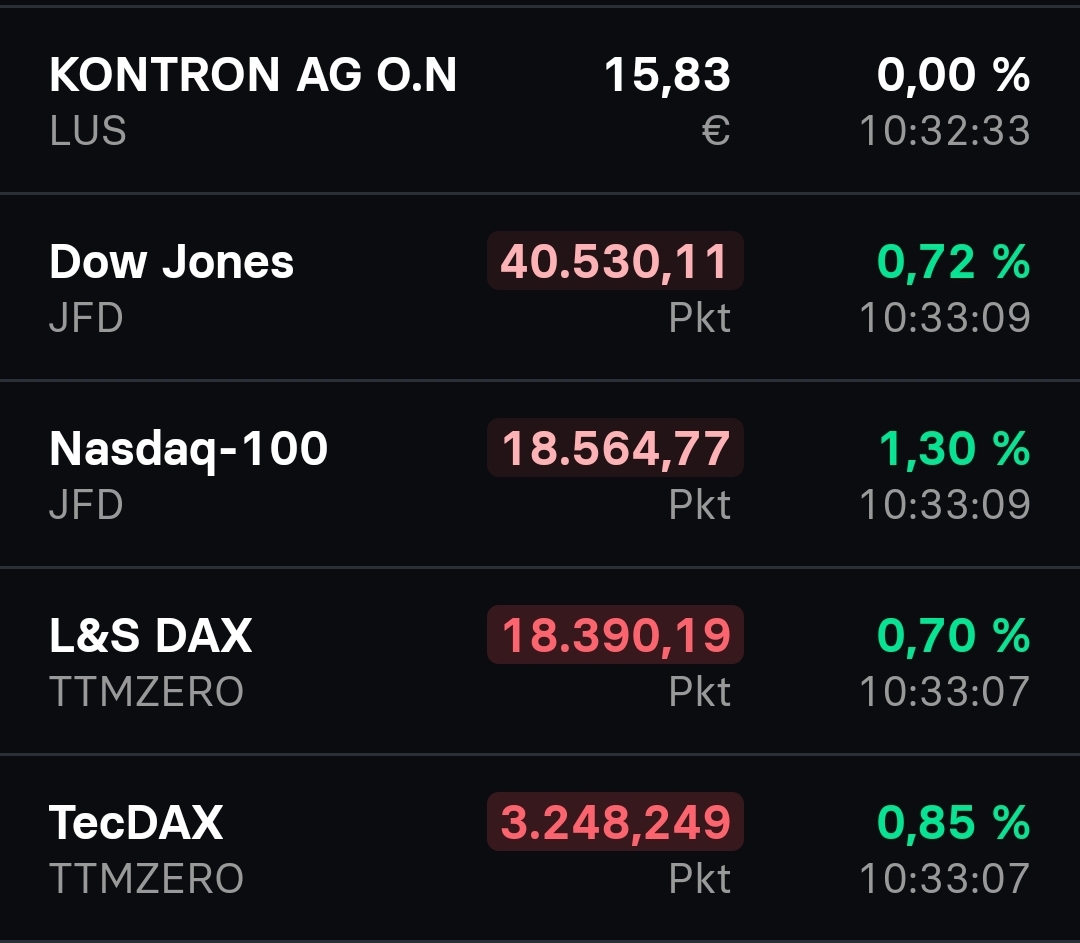The height and width of the screenshot is (943, 1080).
Task: Select the L&S DAX price 18.390,19
Action: pyautogui.click(x=615, y=636)
